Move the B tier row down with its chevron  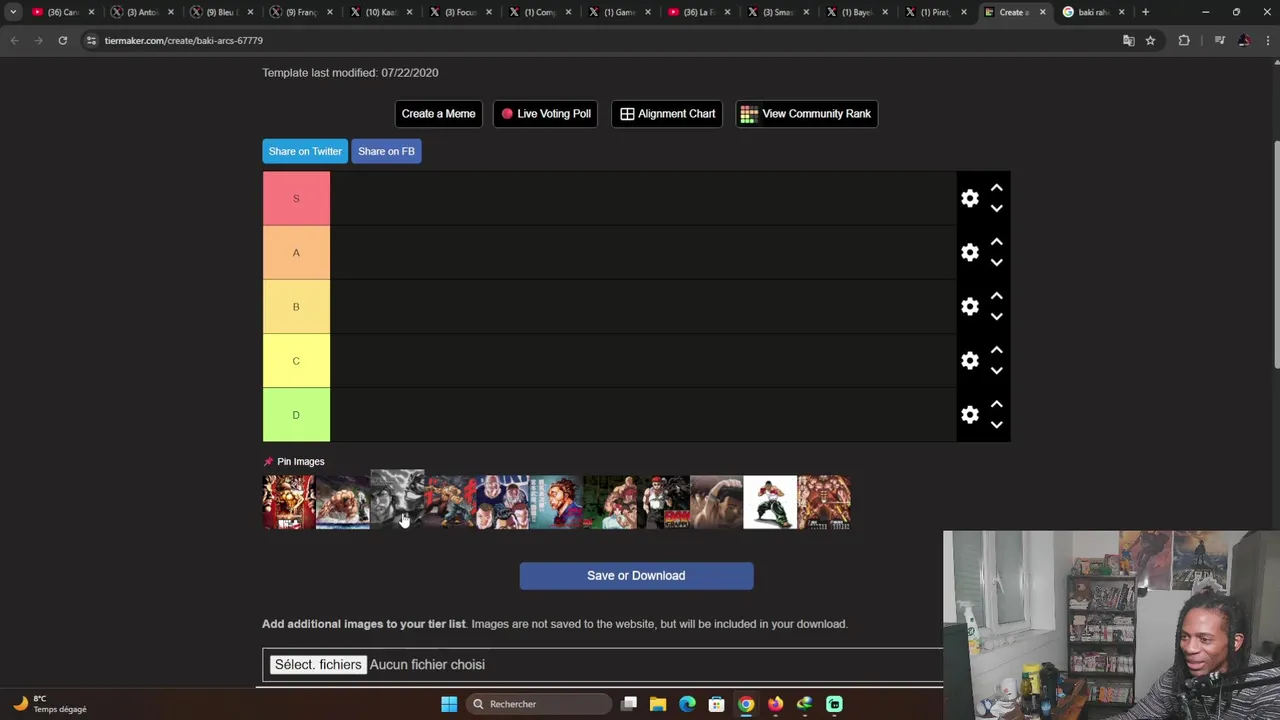pos(996,316)
